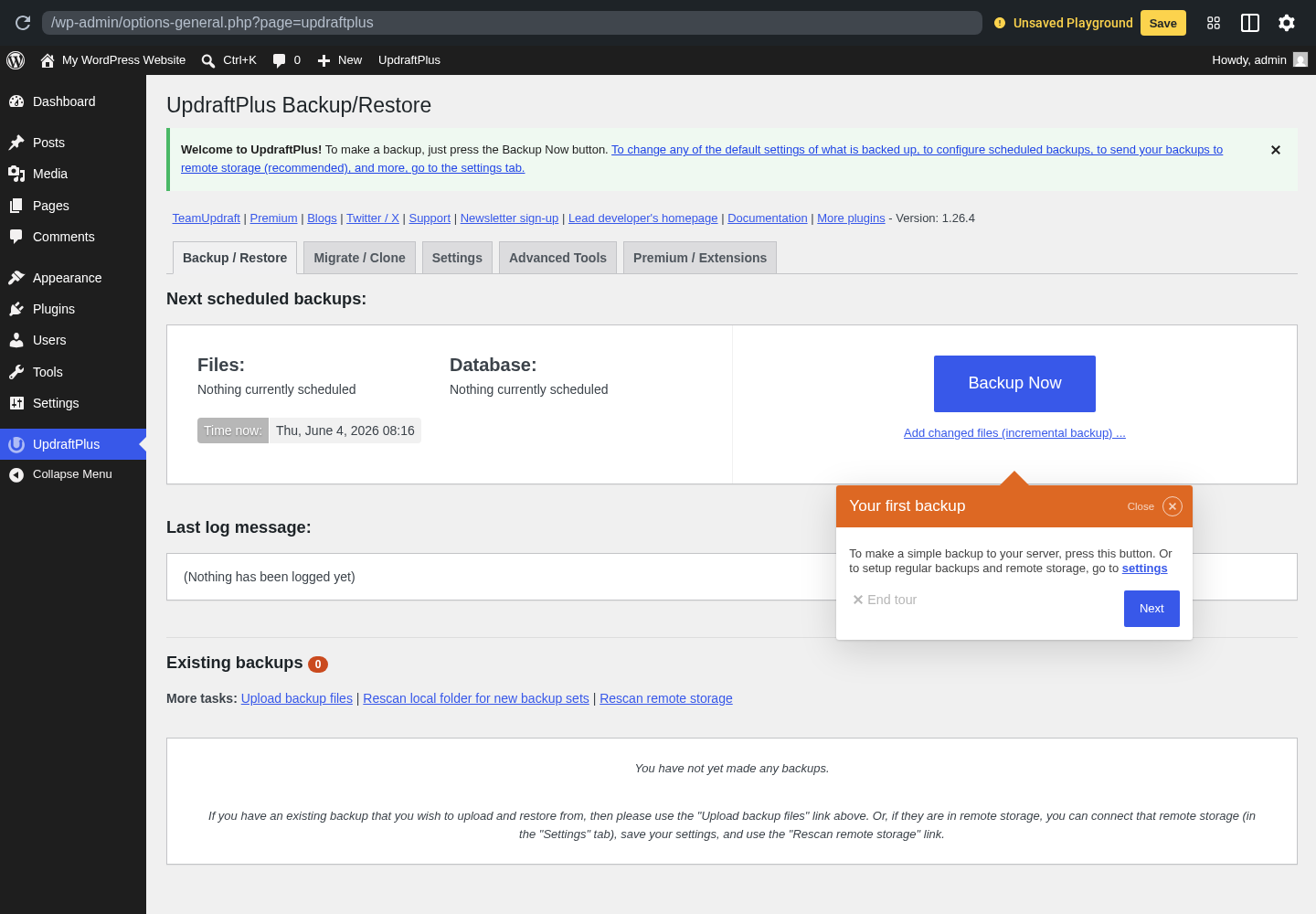Click the Media library icon
Viewport: 1316px width, 914px height.
pyautogui.click(x=16, y=174)
